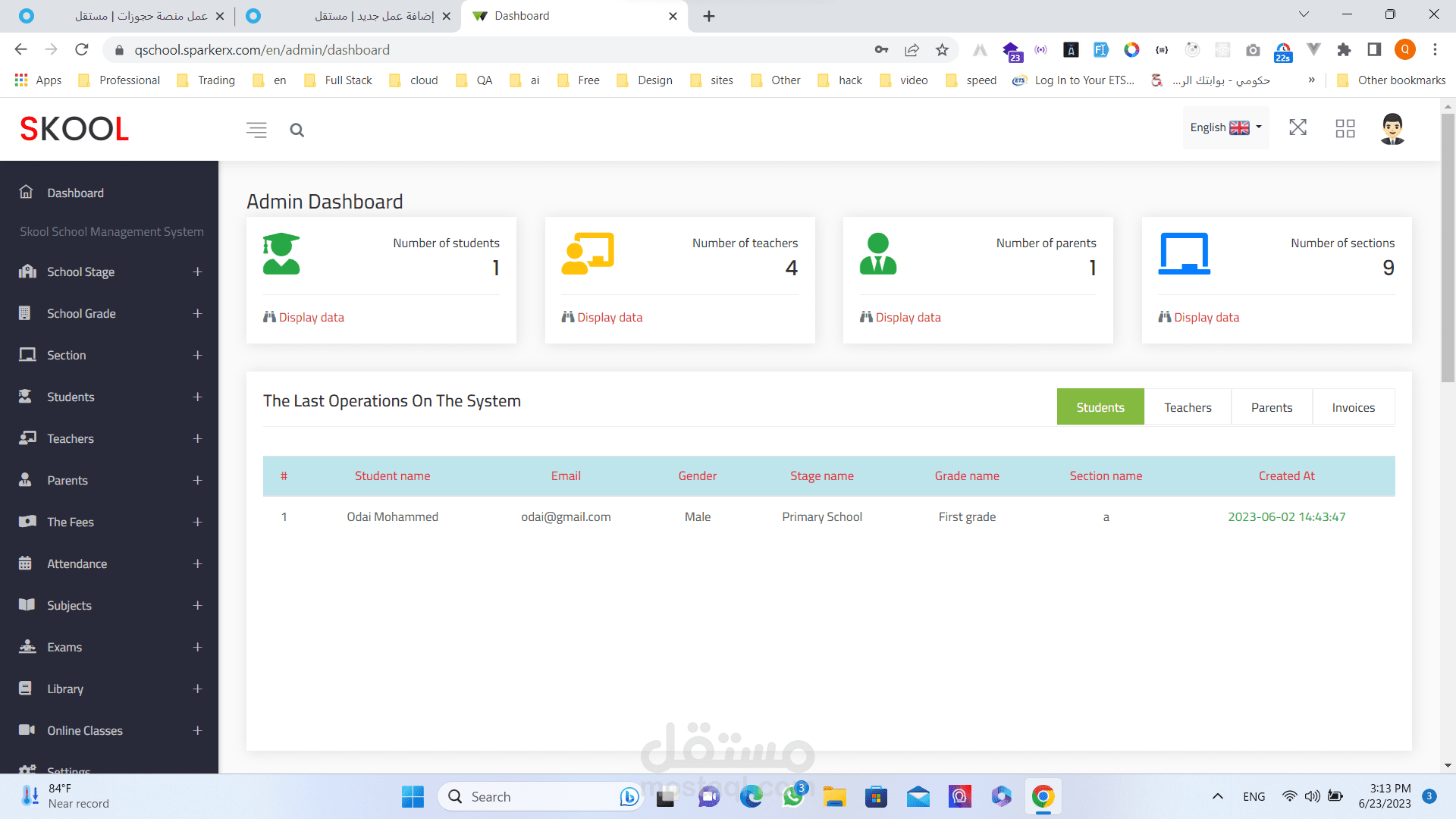Click the The Fees money icon
1456x819 pixels.
[x=27, y=522]
